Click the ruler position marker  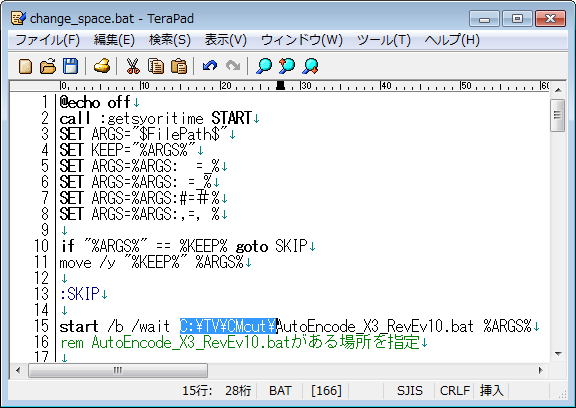pyautogui.click(x=280, y=86)
